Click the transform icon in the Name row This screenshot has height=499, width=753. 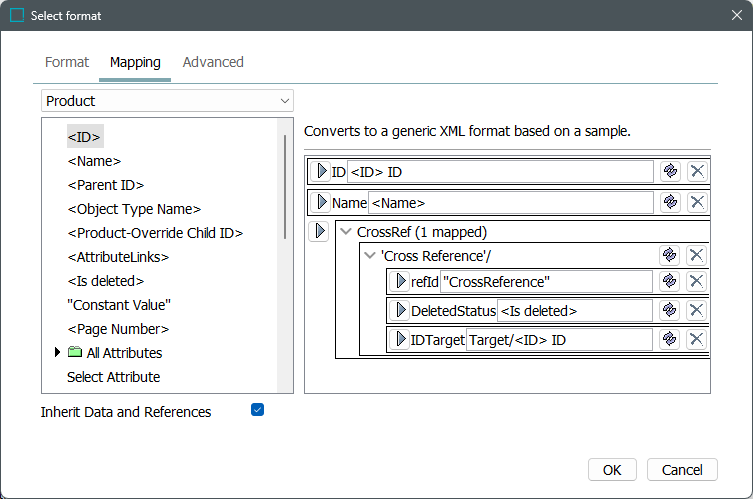[670, 203]
